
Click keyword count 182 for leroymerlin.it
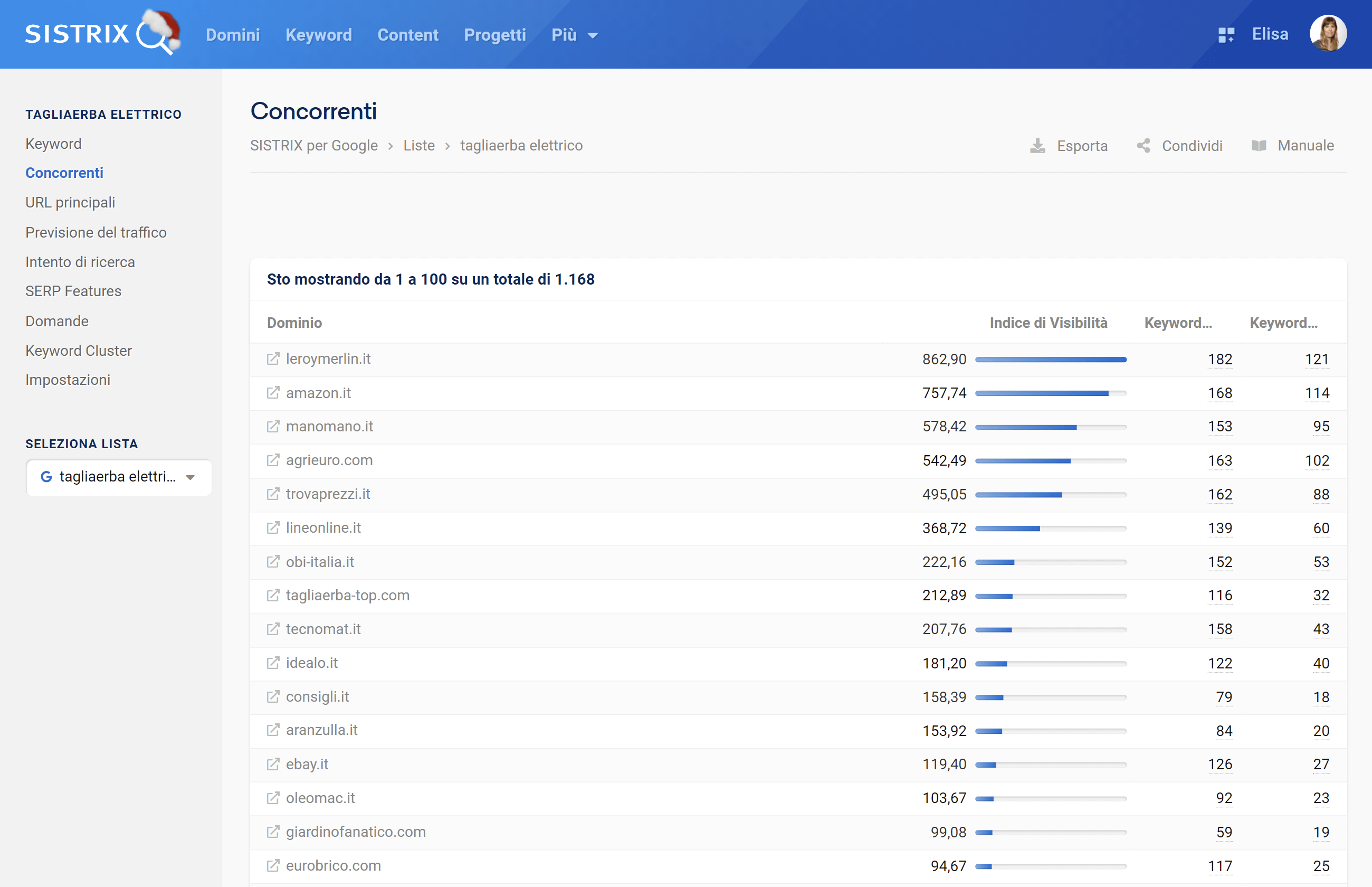1220,360
